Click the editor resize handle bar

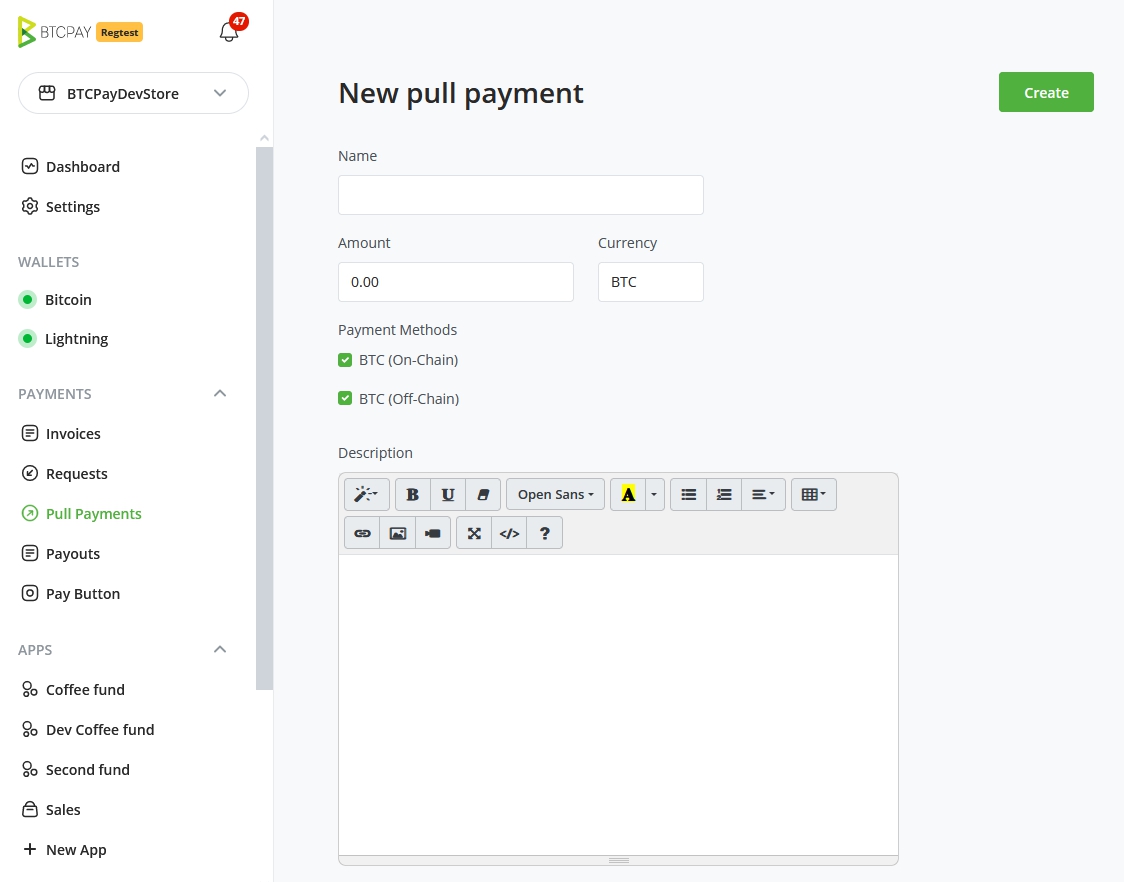click(618, 860)
